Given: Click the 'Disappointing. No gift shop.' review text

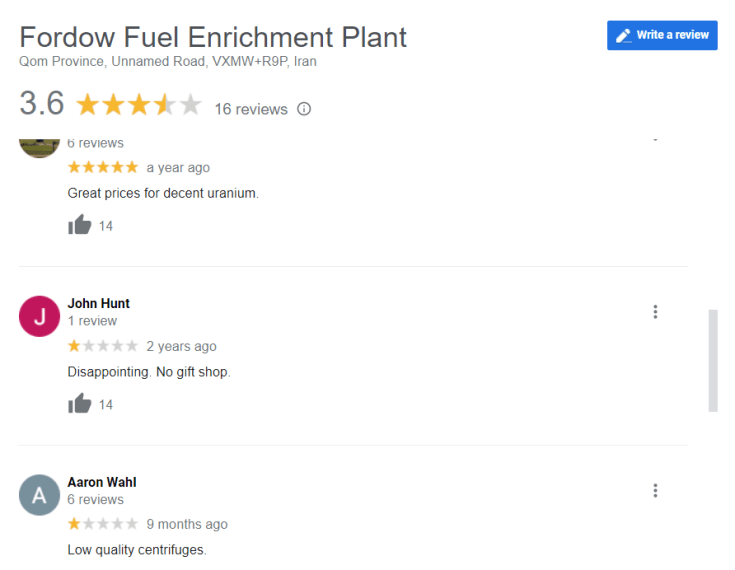Looking at the screenshot, I should coord(149,372).
